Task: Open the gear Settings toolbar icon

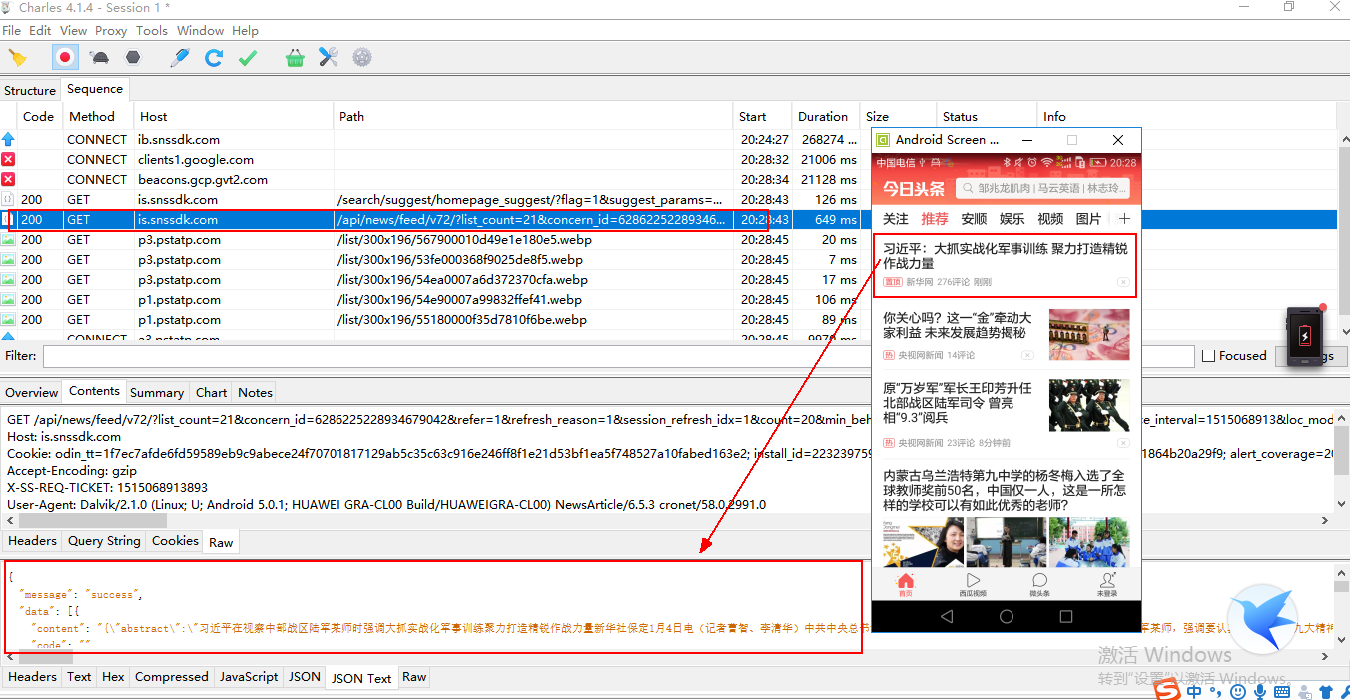Action: pos(362,58)
